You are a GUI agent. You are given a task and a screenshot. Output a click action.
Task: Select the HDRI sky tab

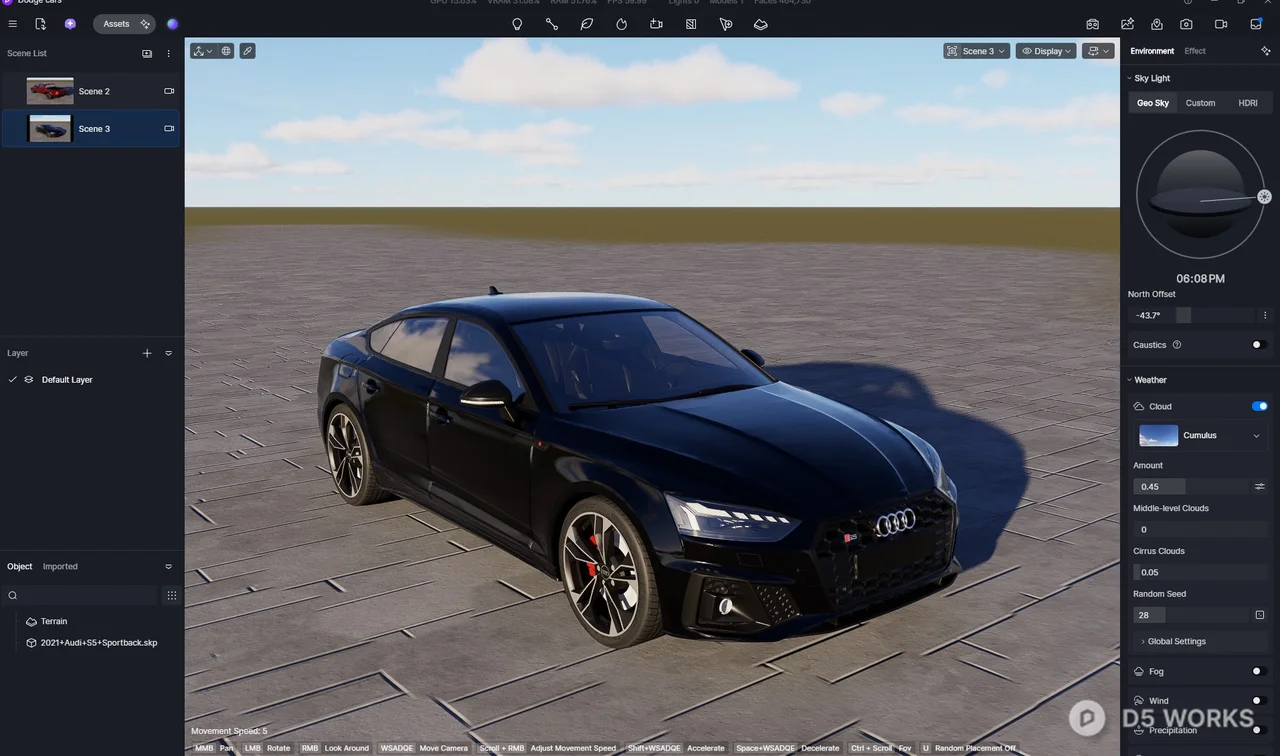pos(1248,103)
